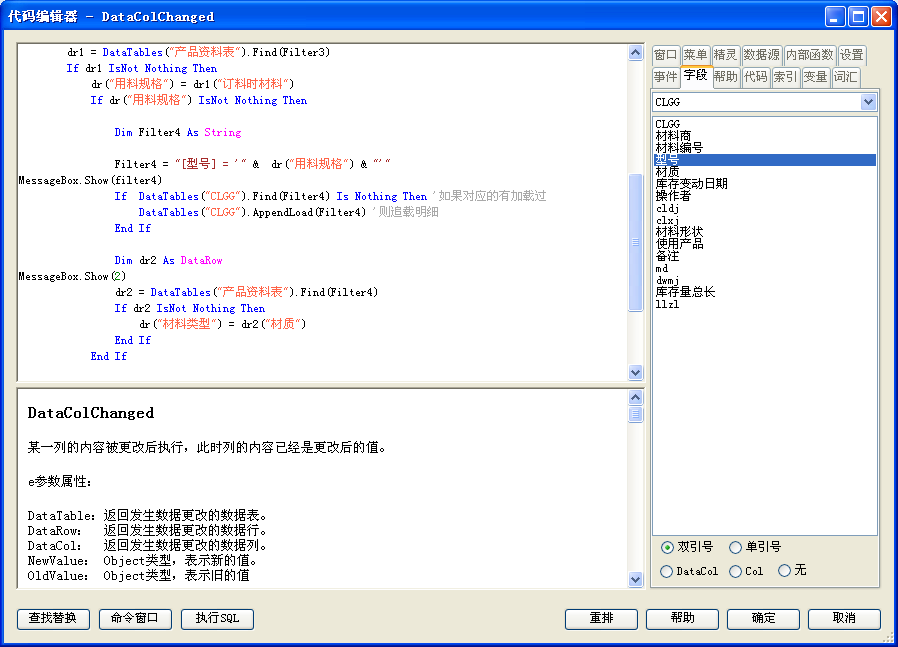The image size is (898, 647).
Task: Select the 单引号 radio button
Action: point(735,547)
